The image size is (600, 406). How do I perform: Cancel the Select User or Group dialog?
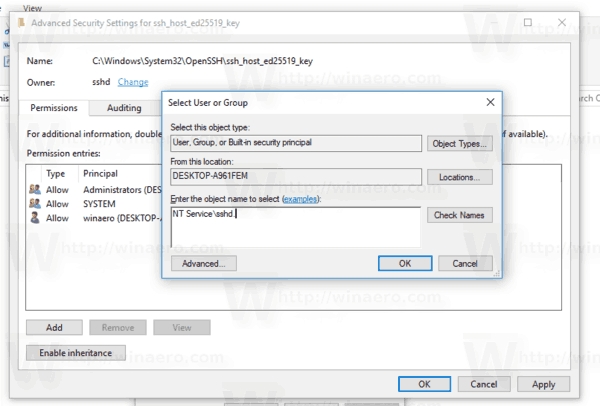[x=465, y=263]
